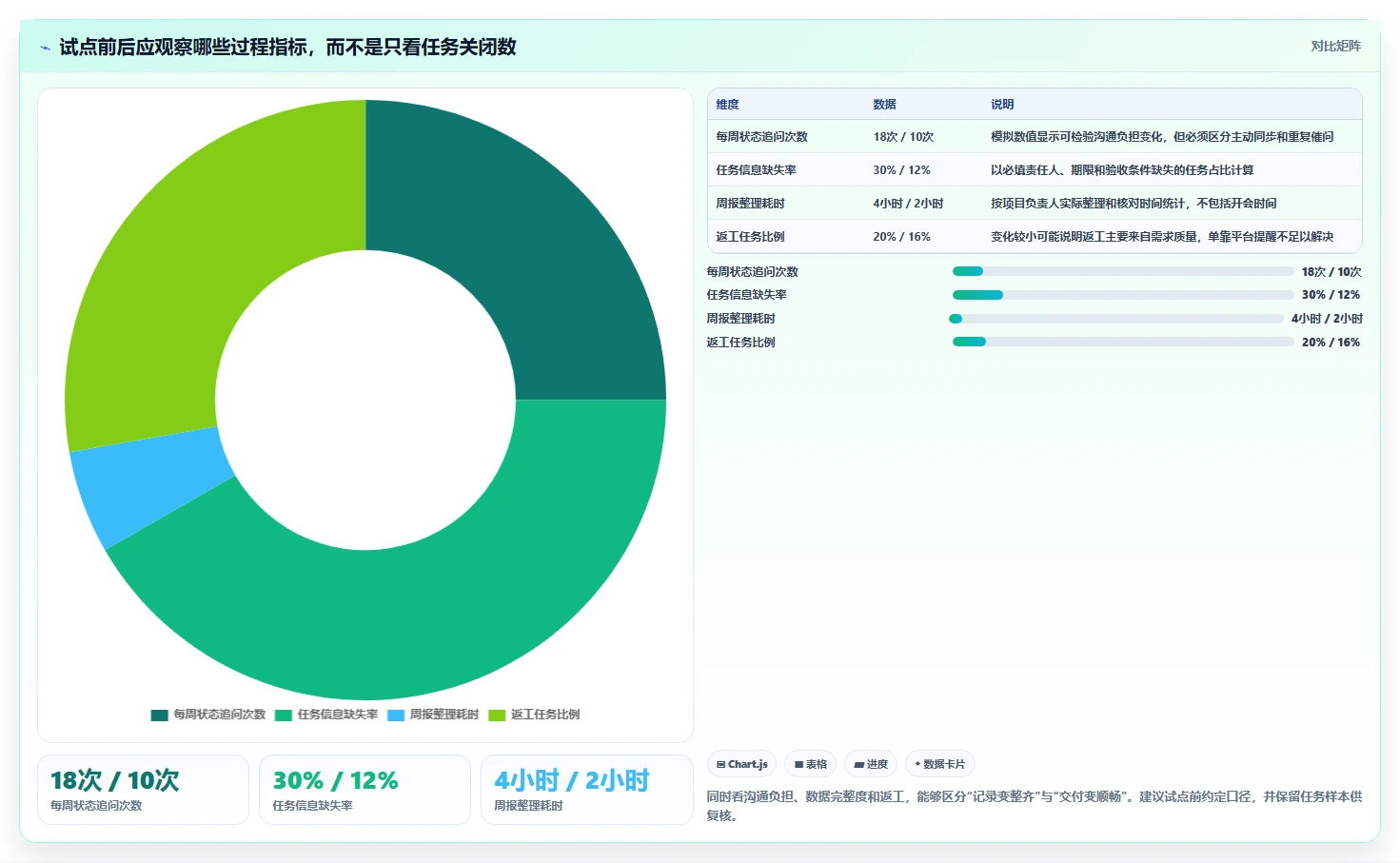This screenshot has width=1400, height=863.
Task: Click progress value 20% / 16%
Action: 1331,343
